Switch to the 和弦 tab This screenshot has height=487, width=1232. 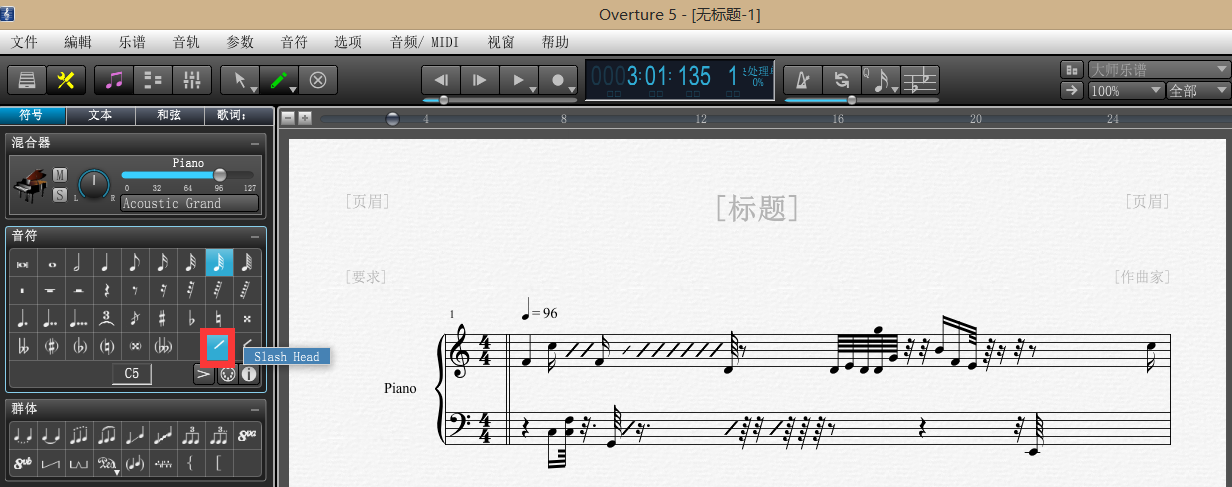coord(169,115)
